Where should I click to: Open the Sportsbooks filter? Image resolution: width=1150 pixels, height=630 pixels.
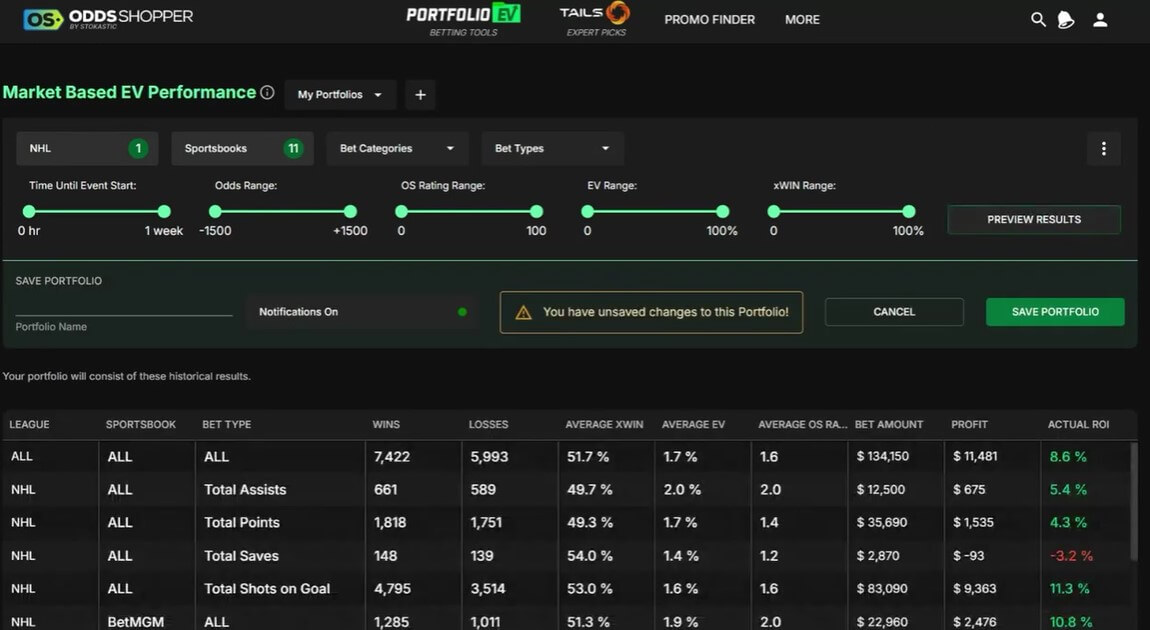coord(242,148)
